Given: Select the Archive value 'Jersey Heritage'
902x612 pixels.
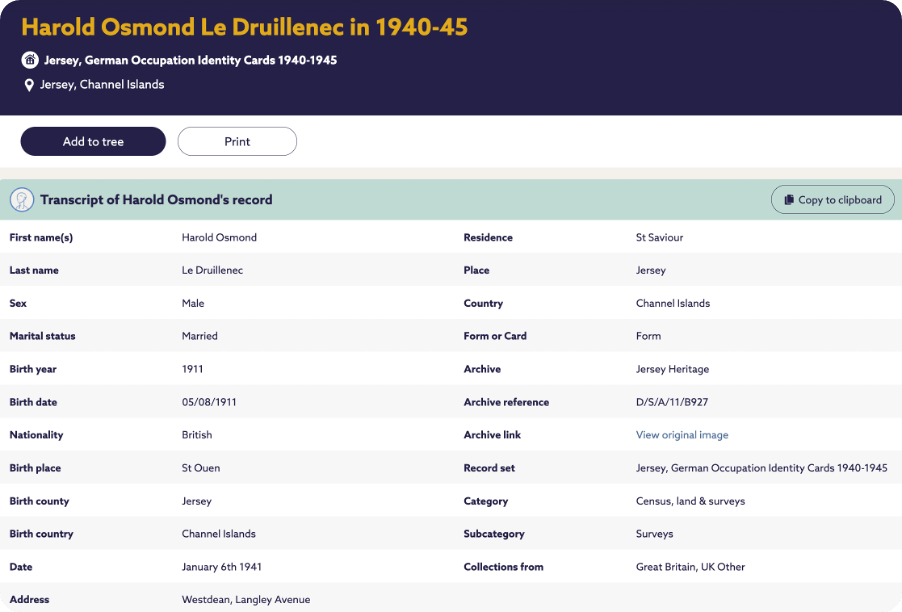Looking at the screenshot, I should pos(672,369).
